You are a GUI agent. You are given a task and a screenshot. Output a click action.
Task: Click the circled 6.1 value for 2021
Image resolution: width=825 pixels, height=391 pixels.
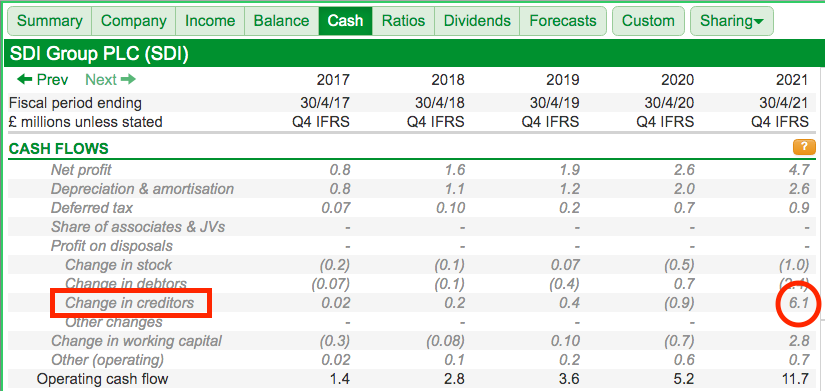click(798, 303)
